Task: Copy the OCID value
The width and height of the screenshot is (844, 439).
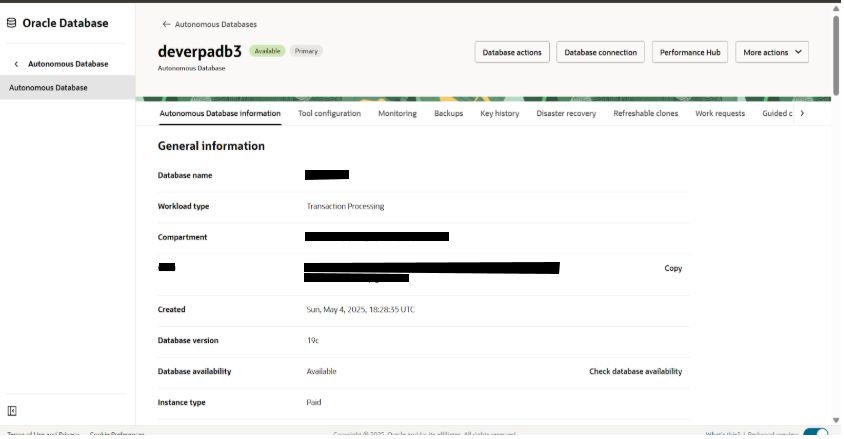Action: tap(673, 269)
